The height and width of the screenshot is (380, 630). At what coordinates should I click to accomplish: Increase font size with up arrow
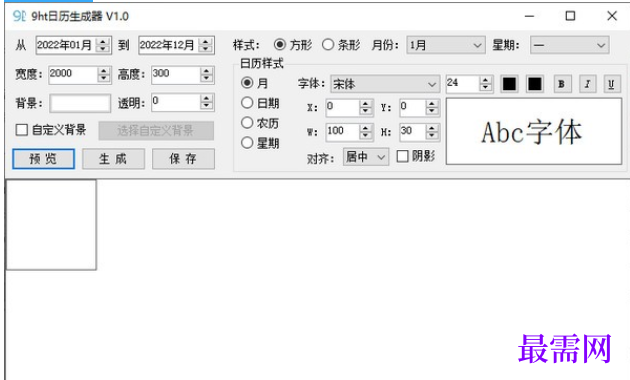coord(485,80)
